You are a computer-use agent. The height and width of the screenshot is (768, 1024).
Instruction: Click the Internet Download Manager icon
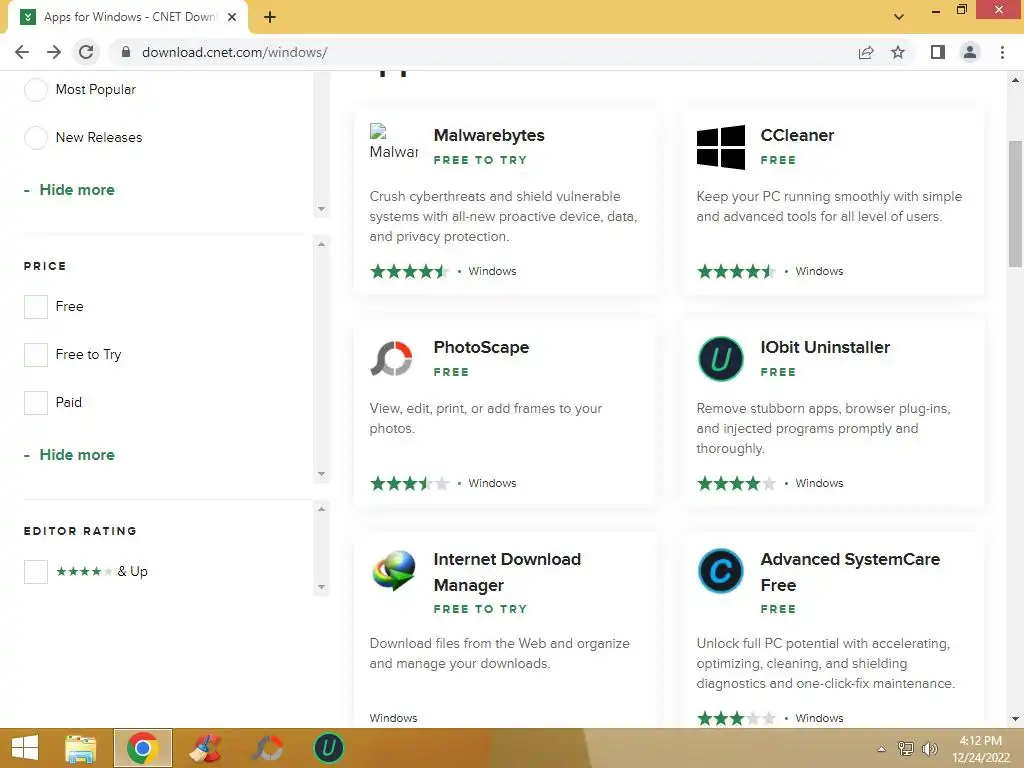(394, 570)
